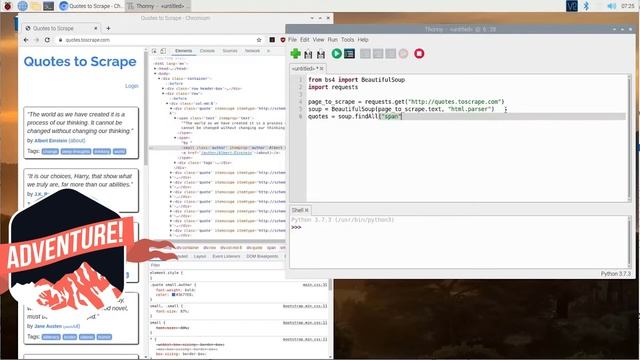Click the red Stop button in Thonny
The height and width of the screenshot is (360, 640).
pos(419,53)
